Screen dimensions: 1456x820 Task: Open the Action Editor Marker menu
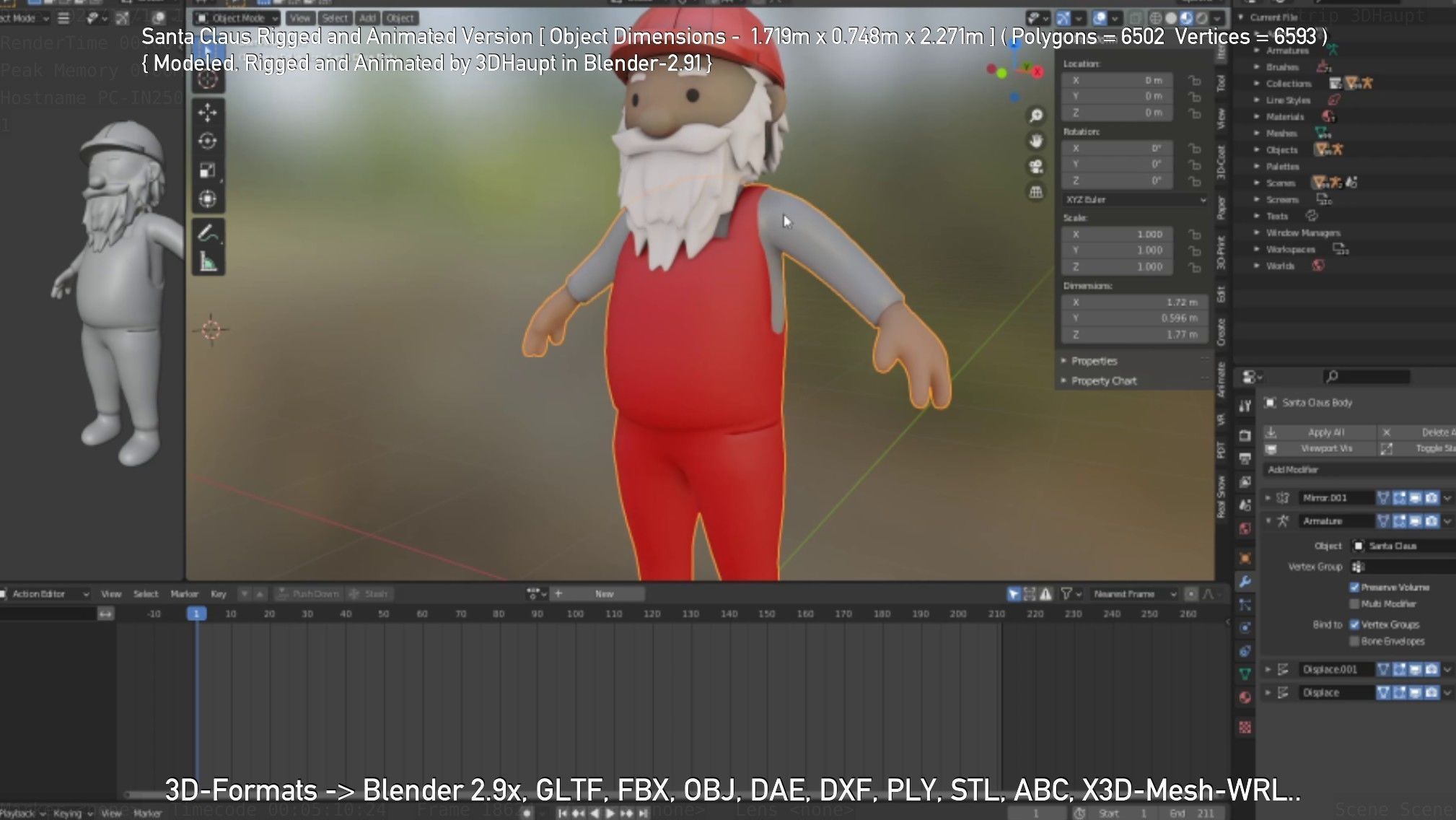pos(185,594)
